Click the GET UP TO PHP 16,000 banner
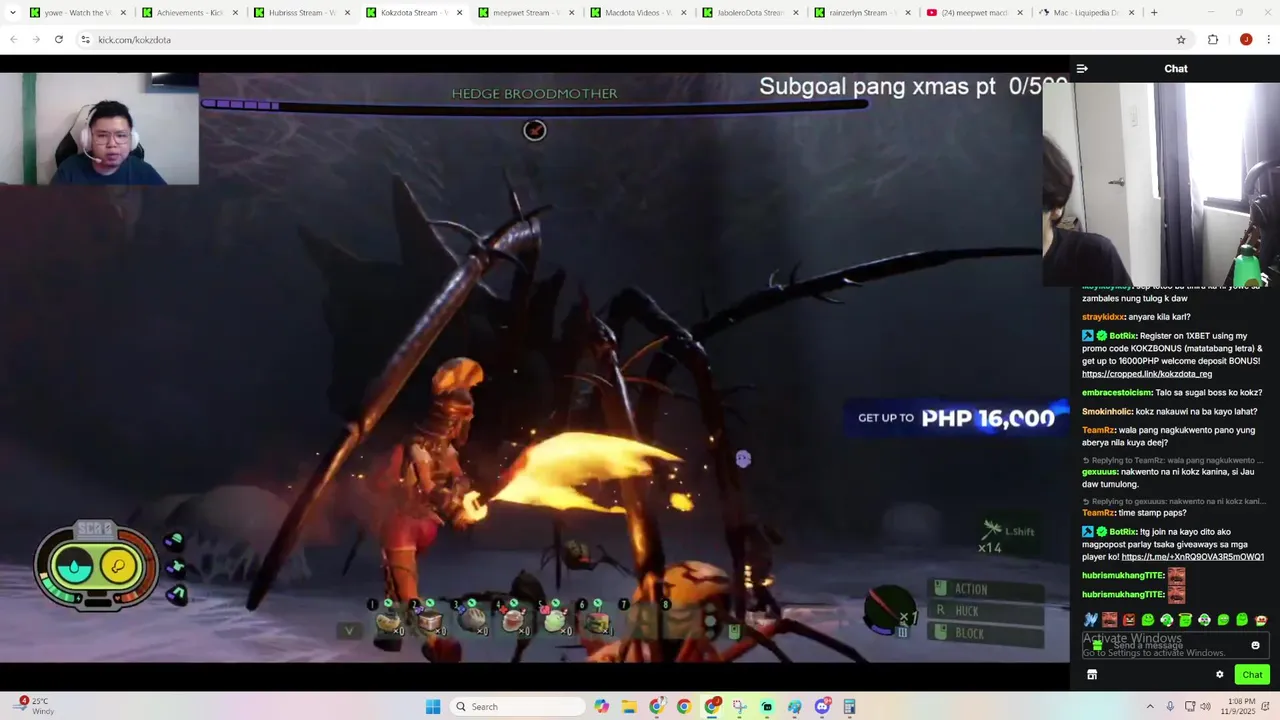Viewport: 1280px width, 720px height. [x=958, y=418]
